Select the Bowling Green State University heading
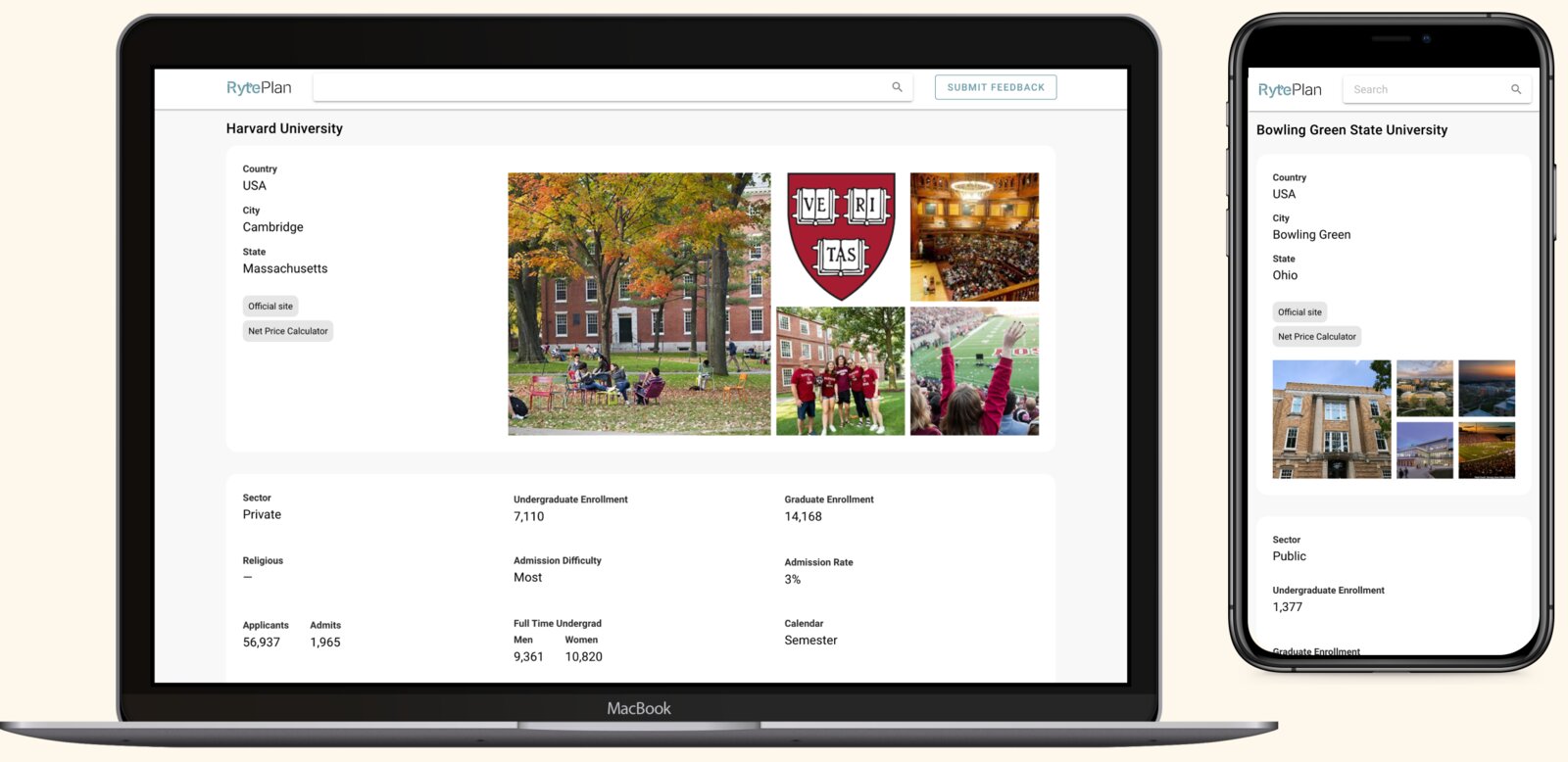The height and width of the screenshot is (762, 1568). pos(1351,130)
